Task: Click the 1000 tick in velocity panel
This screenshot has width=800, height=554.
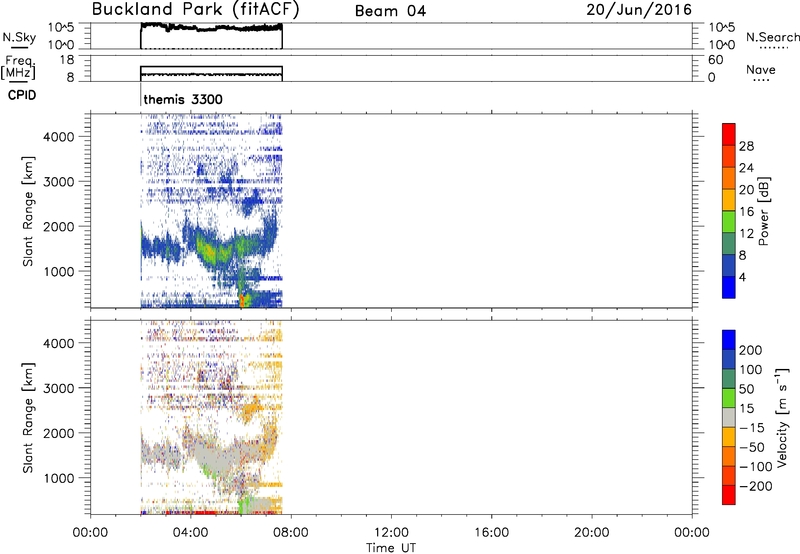Action: click(x=59, y=478)
